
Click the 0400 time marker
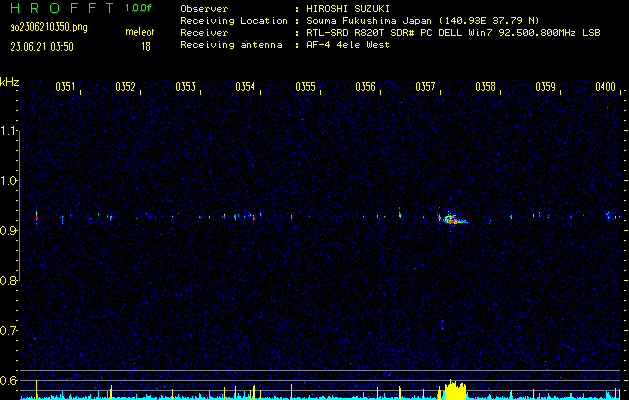point(606,87)
